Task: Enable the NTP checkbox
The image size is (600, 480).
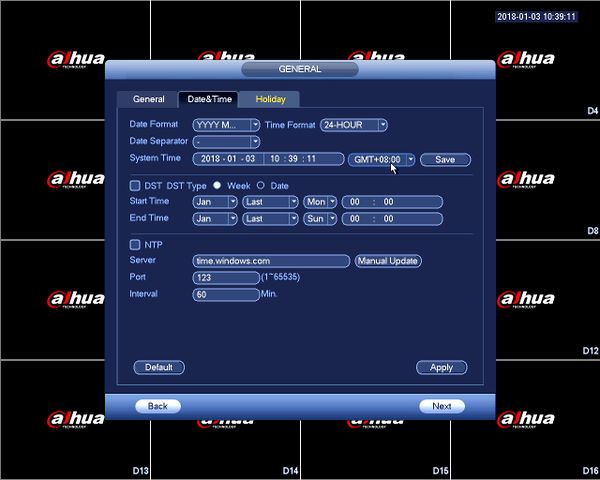Action: pyautogui.click(x=135, y=245)
